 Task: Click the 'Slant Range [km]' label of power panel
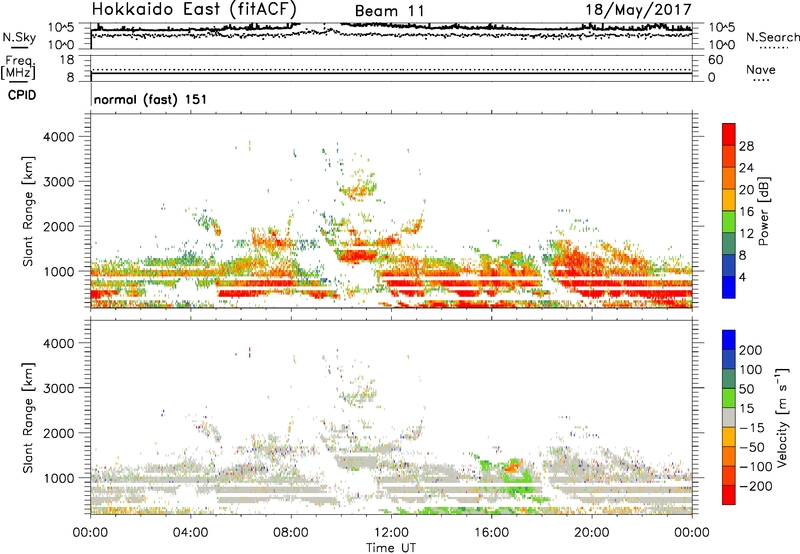pyautogui.click(x=28, y=211)
